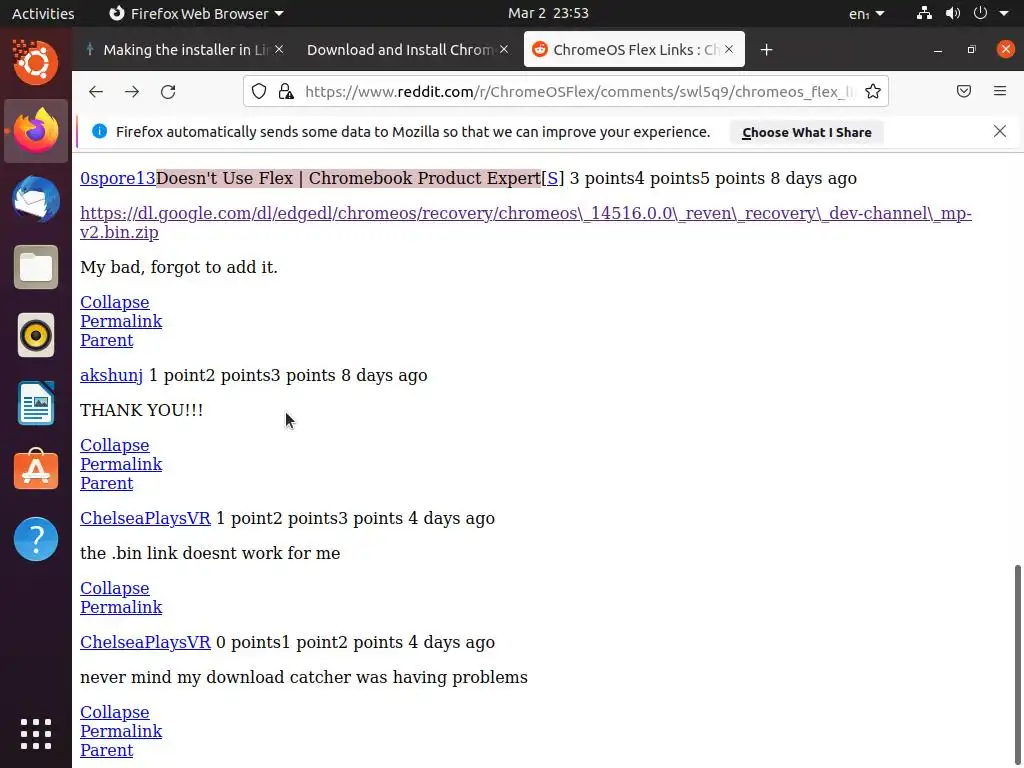Open a new browser tab

(x=767, y=50)
